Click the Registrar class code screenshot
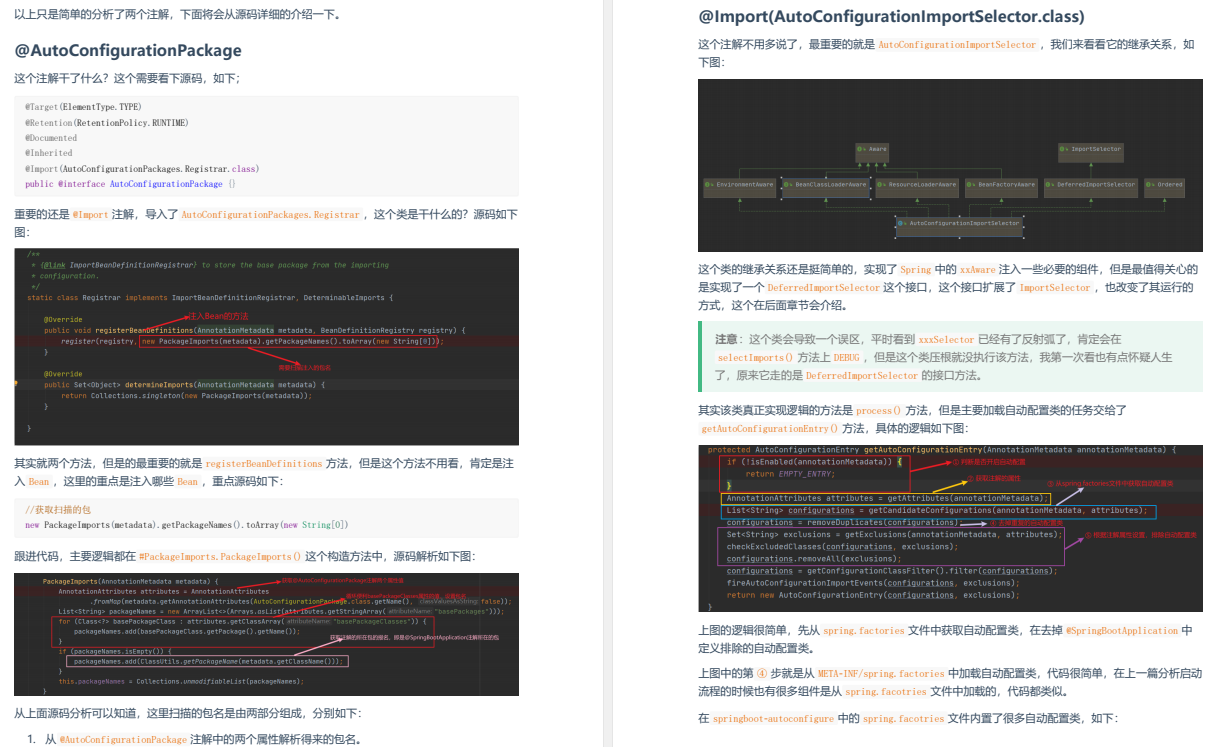This screenshot has height=747, width=1212. coord(266,346)
